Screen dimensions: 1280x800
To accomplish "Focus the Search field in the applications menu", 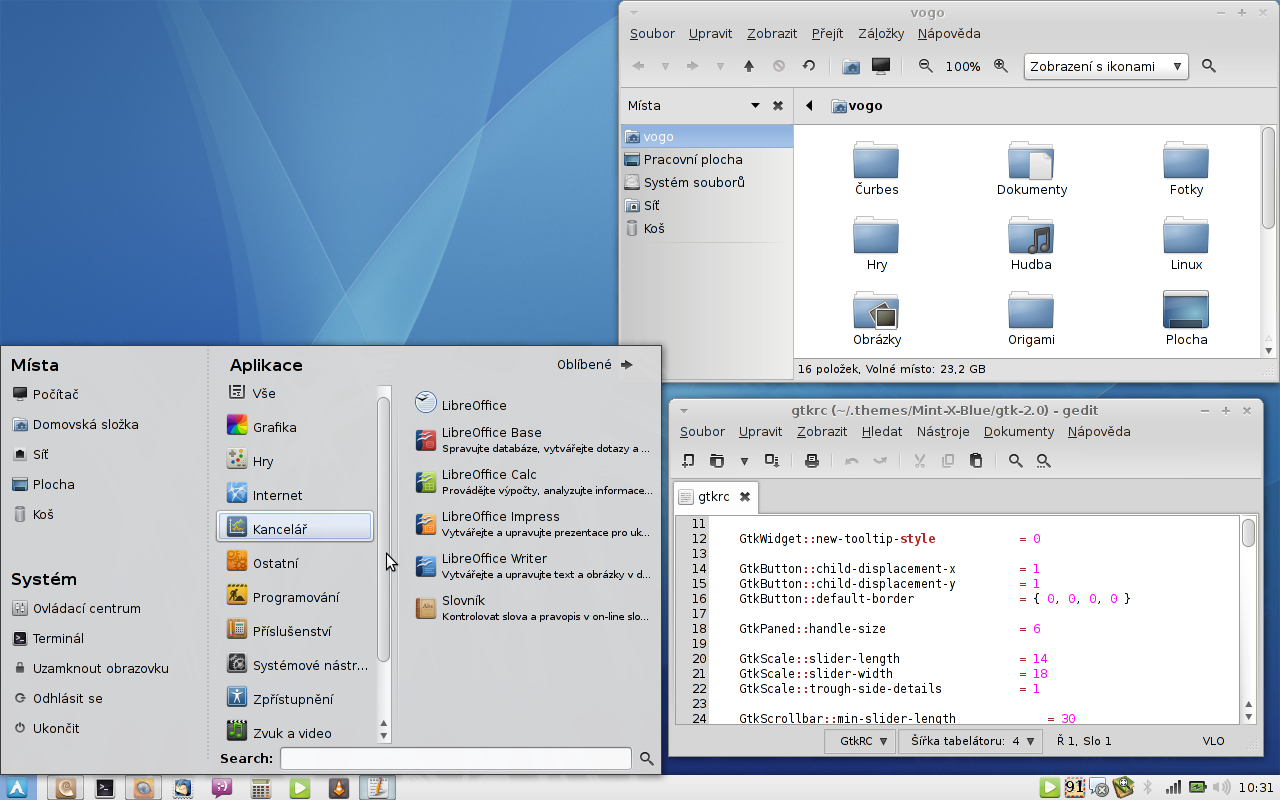I will (456, 759).
